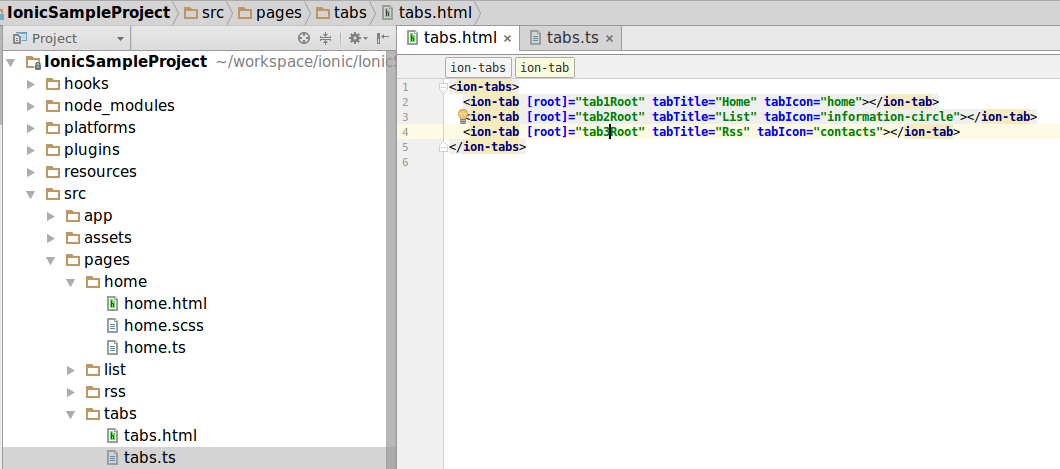Expand the node_modules folder

(31, 106)
